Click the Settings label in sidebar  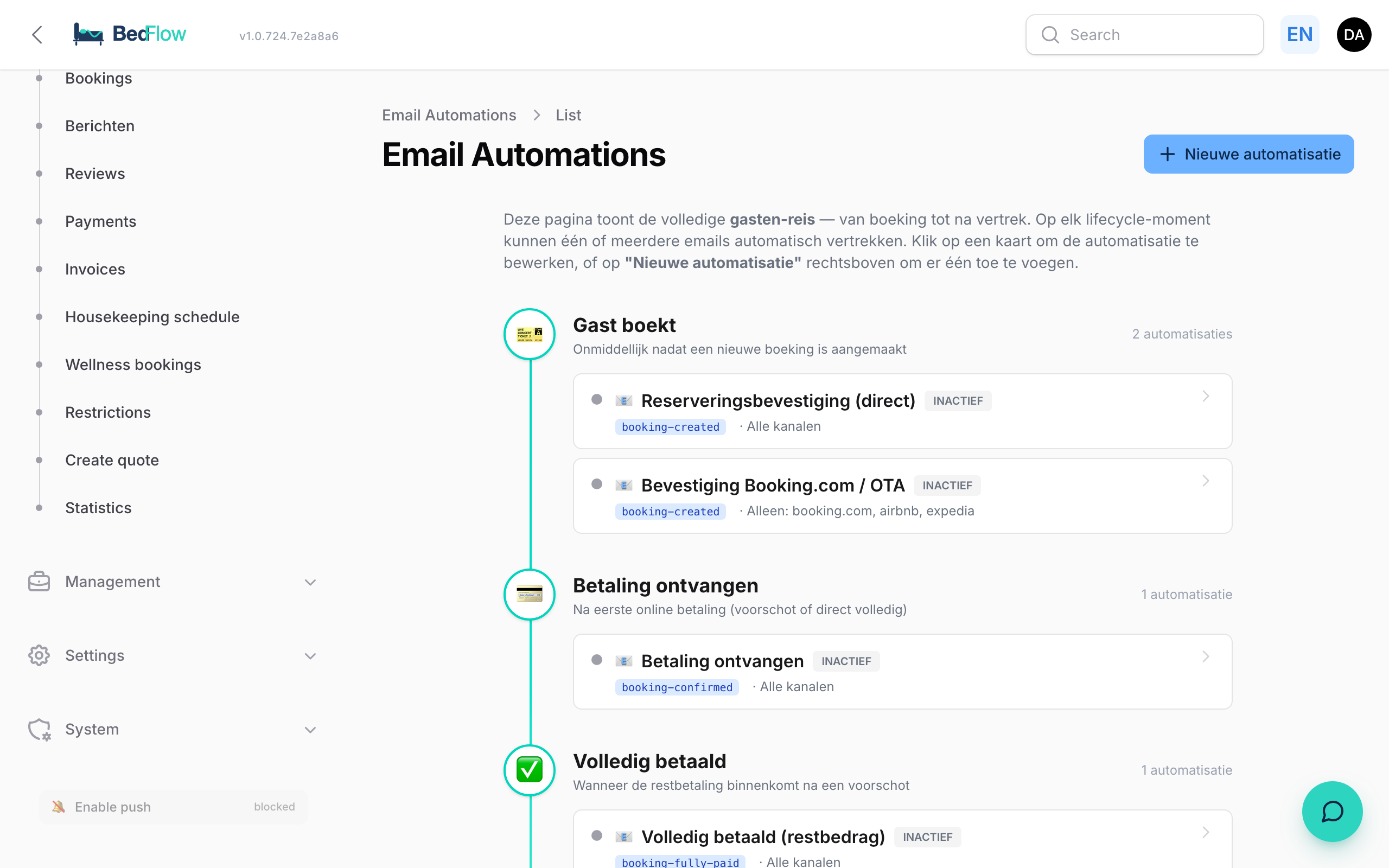95,655
